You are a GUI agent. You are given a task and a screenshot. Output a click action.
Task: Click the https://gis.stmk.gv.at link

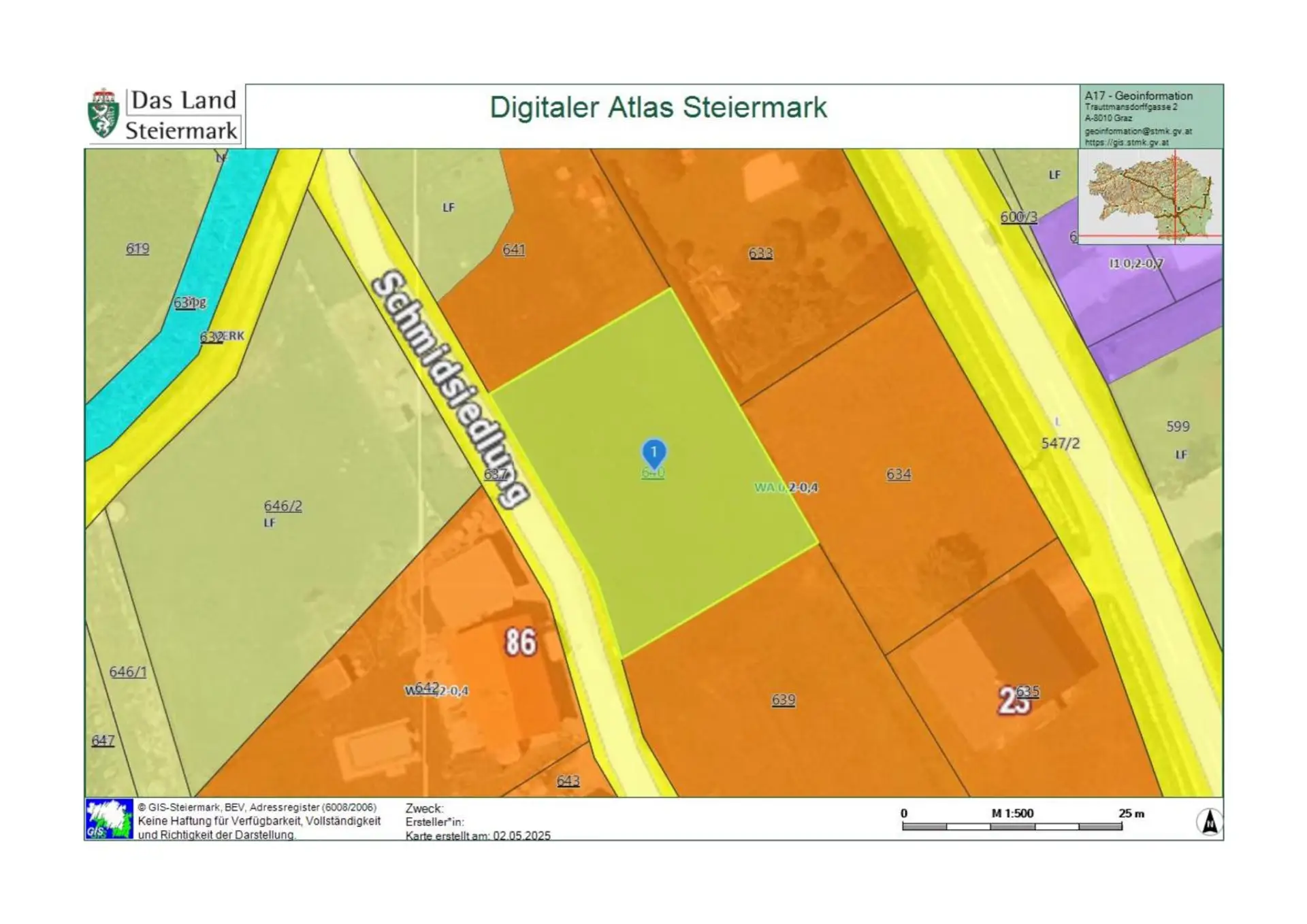pyautogui.click(x=1126, y=143)
